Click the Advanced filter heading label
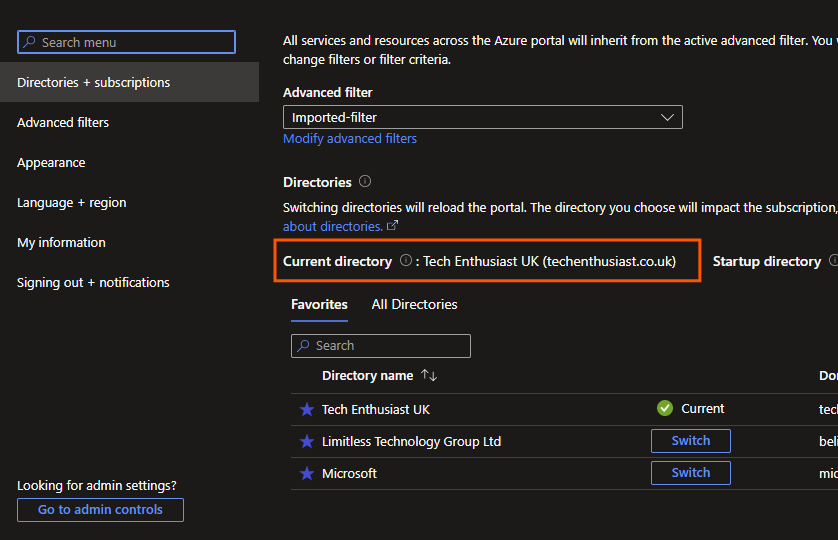 (x=328, y=92)
